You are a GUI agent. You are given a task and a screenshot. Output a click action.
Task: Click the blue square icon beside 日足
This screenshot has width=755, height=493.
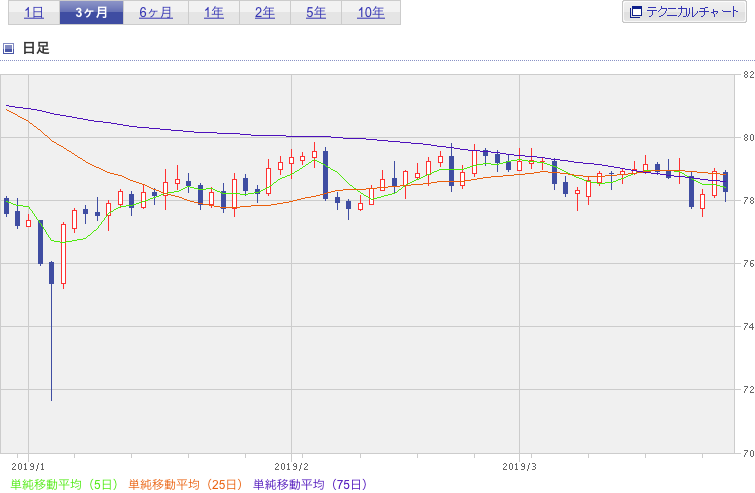pos(8,48)
